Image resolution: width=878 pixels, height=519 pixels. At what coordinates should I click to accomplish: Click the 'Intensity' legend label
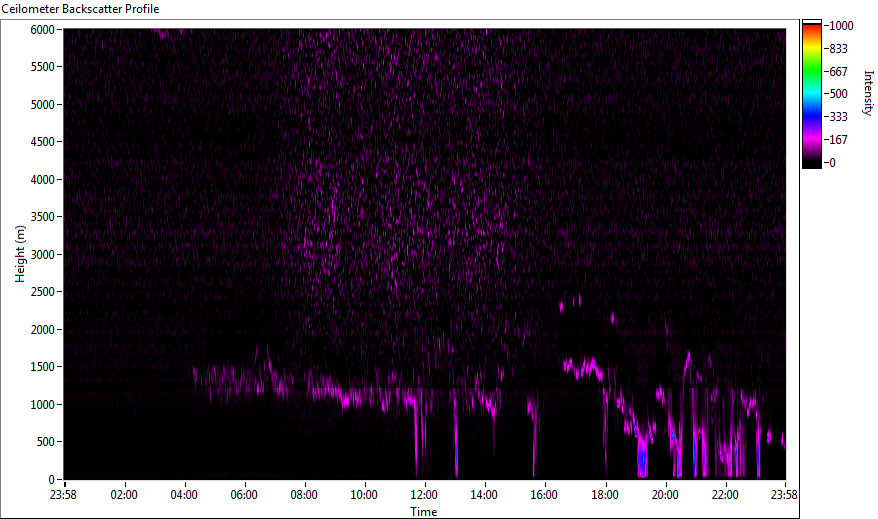868,93
